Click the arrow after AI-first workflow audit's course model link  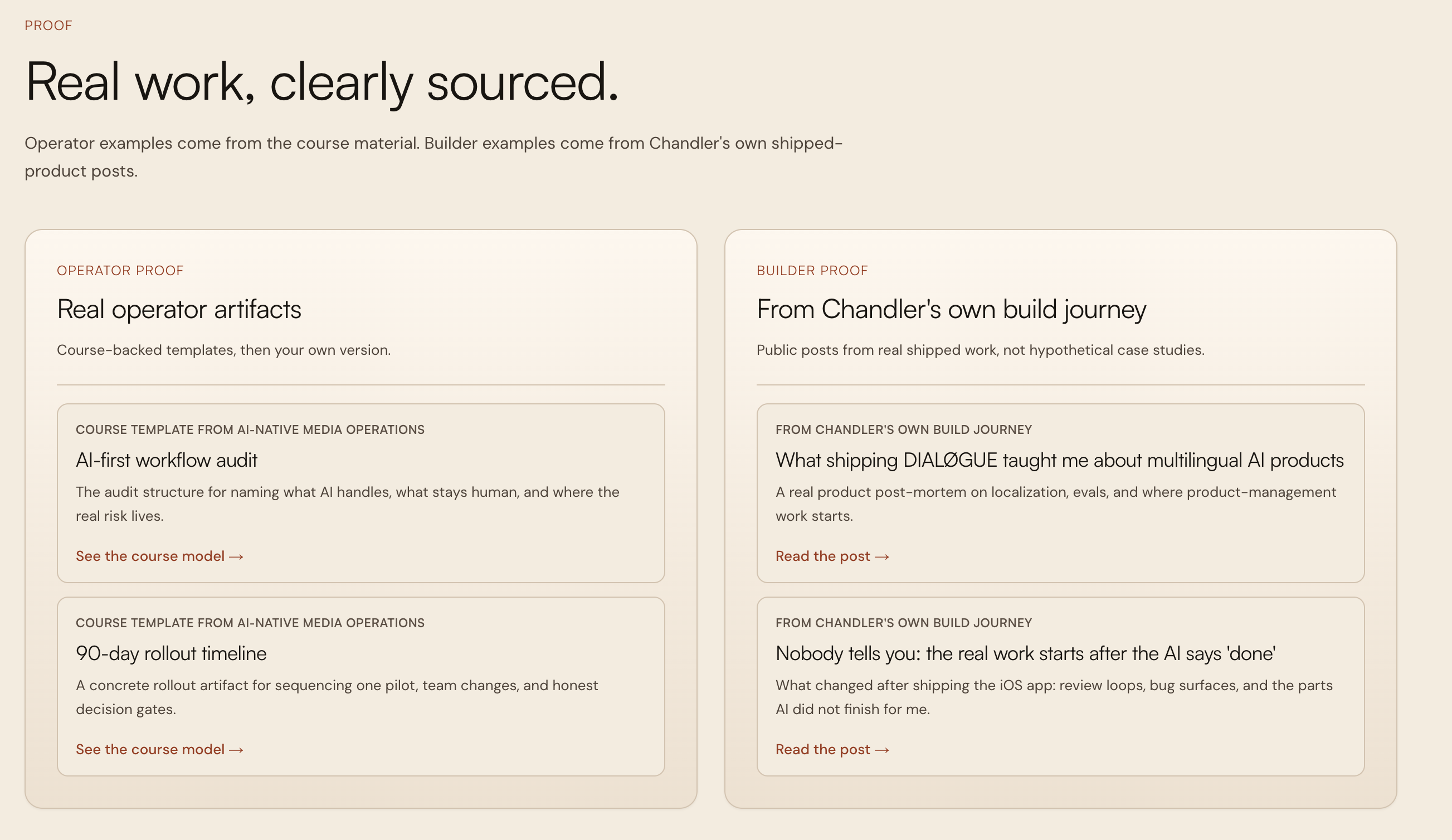coord(236,556)
